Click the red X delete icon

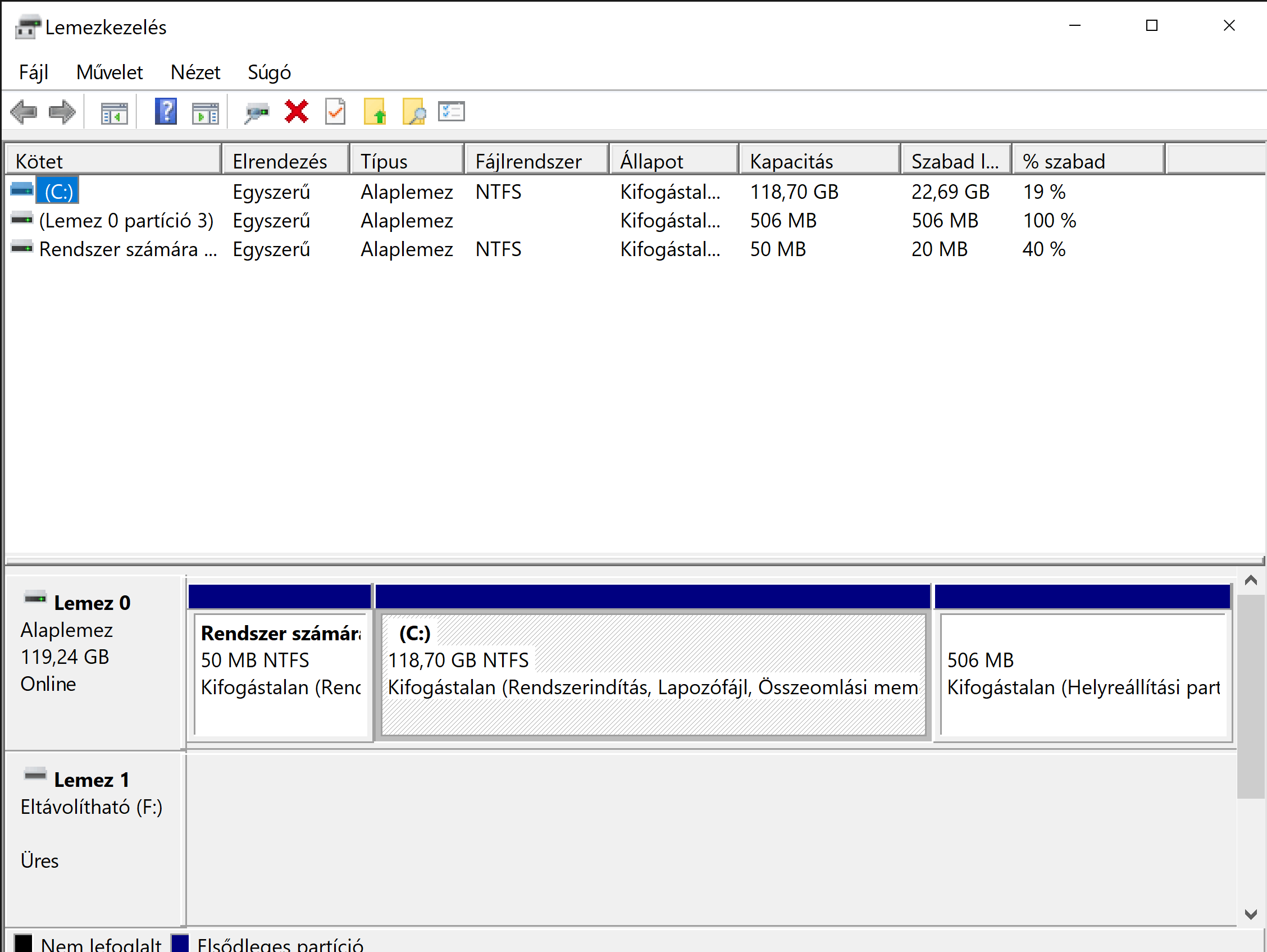tap(296, 112)
